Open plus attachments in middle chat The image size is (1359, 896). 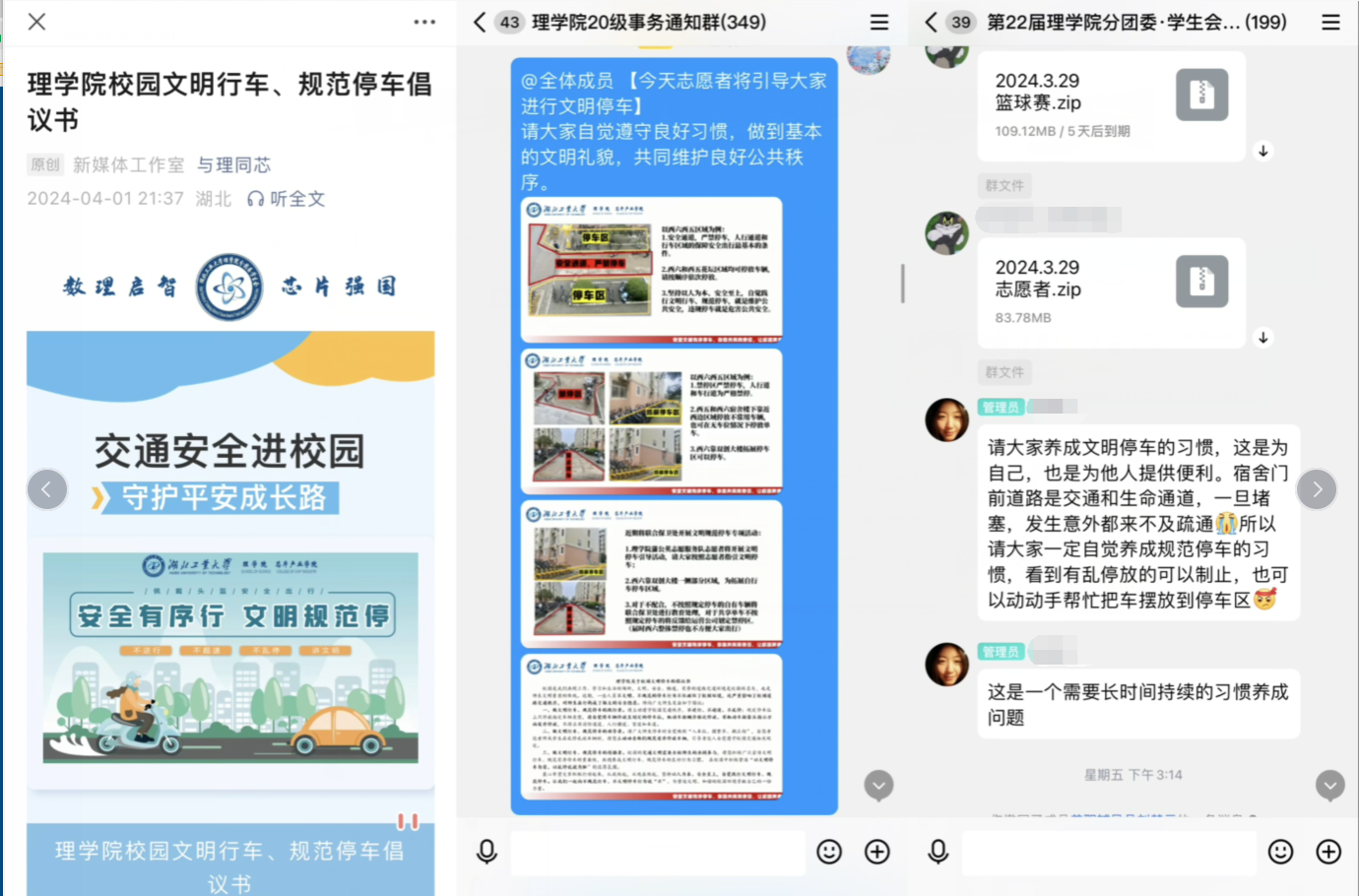tap(877, 852)
